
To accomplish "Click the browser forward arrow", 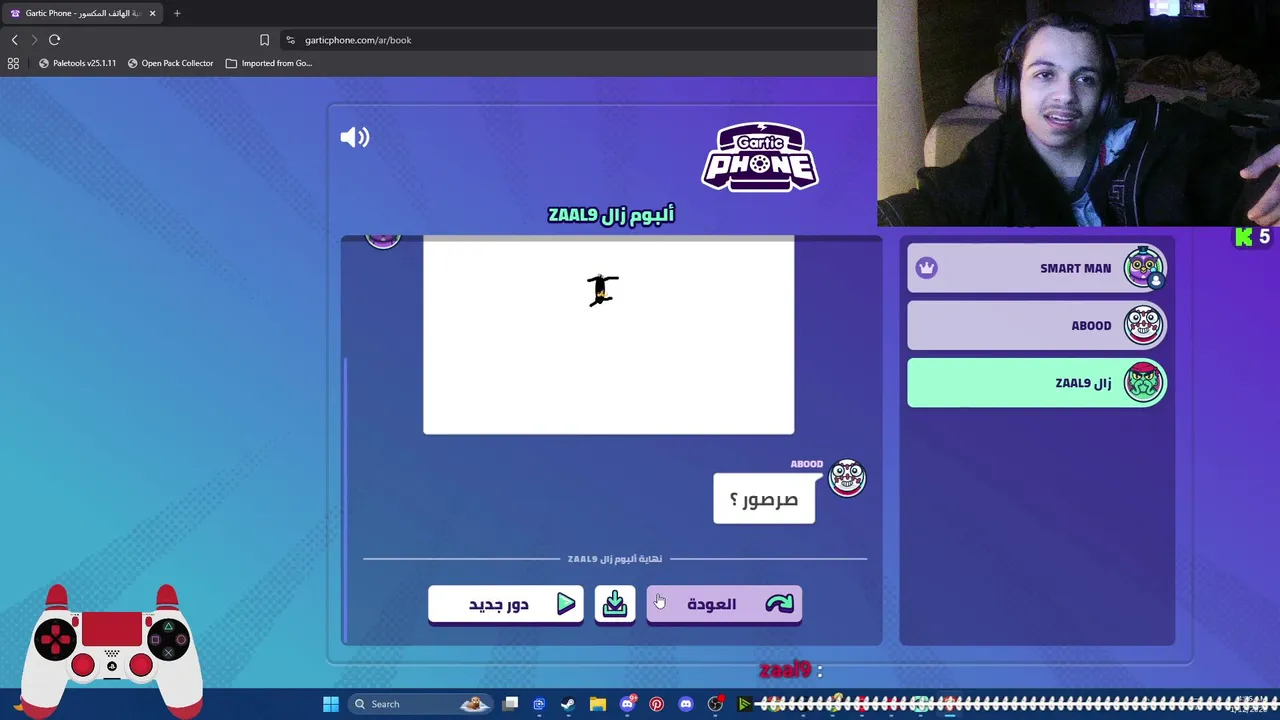I will pos(34,40).
